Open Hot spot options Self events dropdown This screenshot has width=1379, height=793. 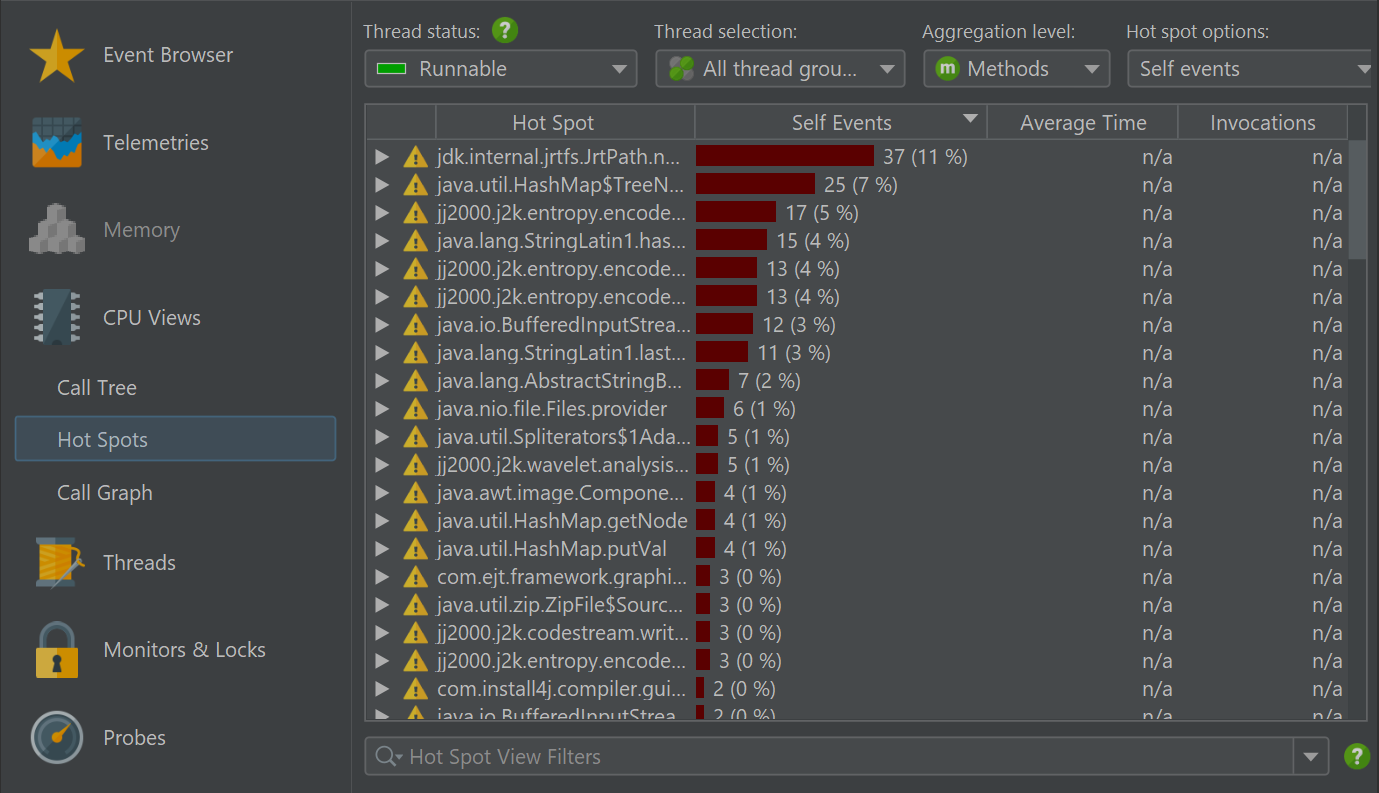[1250, 69]
